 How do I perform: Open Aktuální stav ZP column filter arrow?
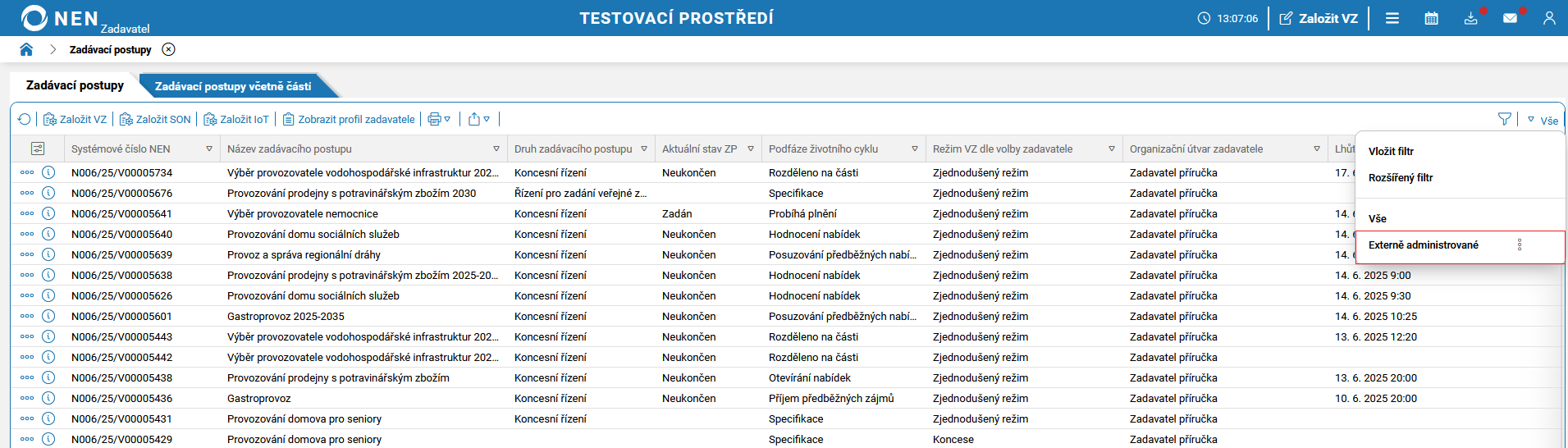point(751,149)
